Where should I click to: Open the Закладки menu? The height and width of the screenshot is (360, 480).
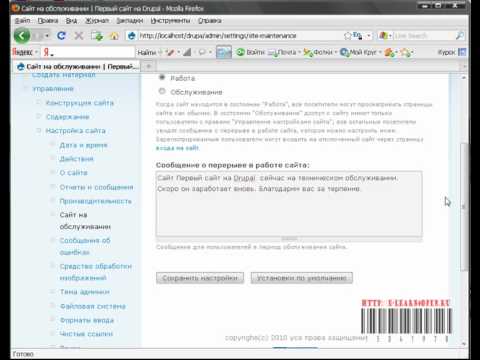(x=130, y=21)
